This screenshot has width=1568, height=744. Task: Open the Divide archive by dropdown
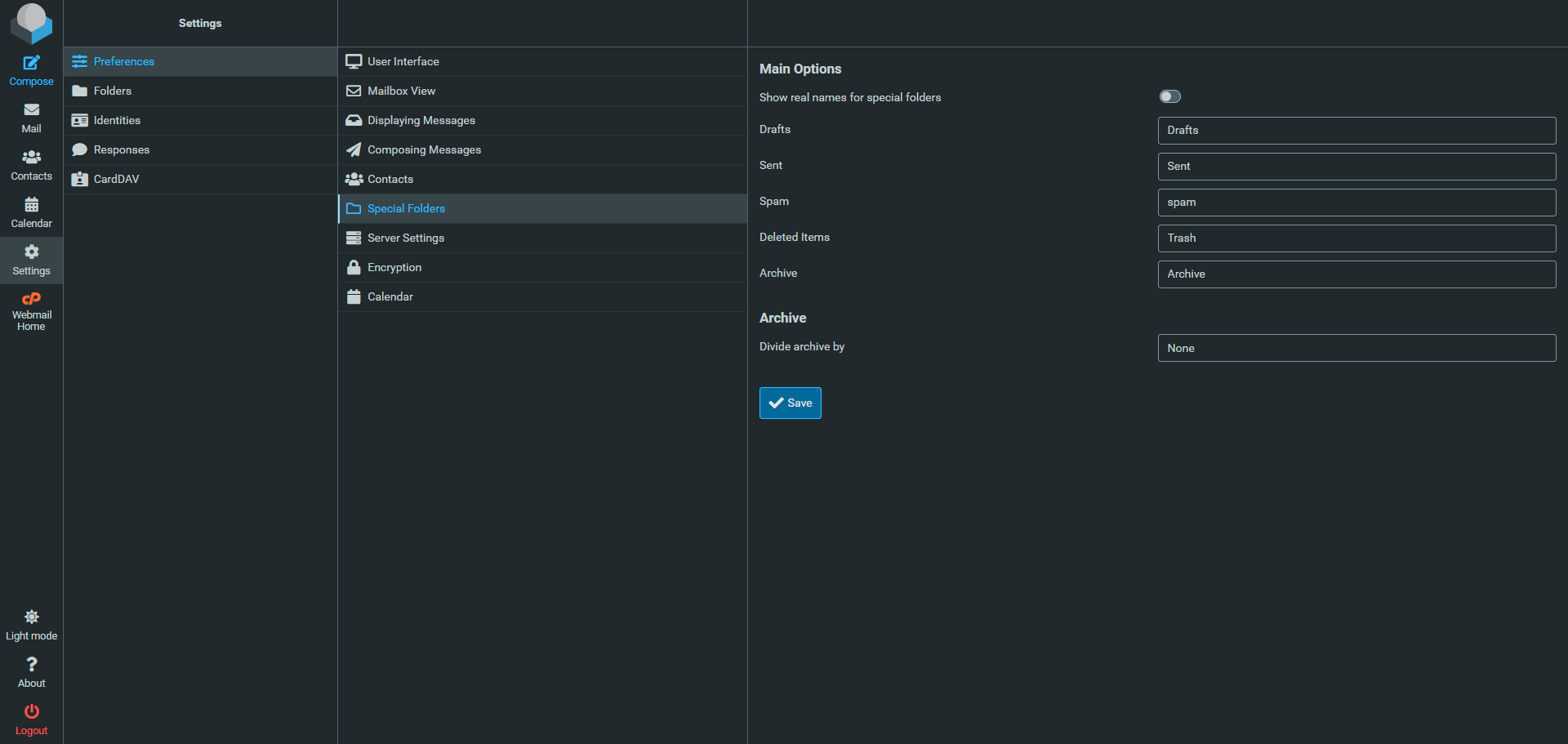(x=1356, y=348)
